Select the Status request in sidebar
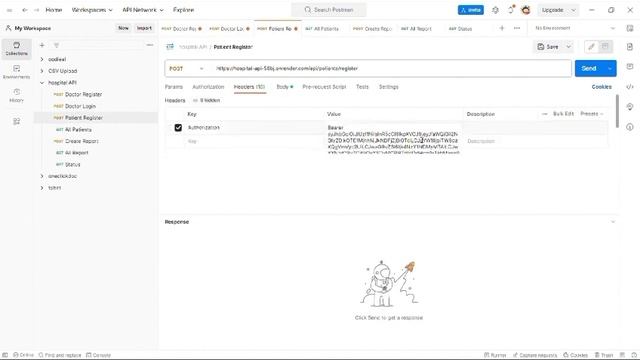The height and width of the screenshot is (360, 640). (73, 164)
